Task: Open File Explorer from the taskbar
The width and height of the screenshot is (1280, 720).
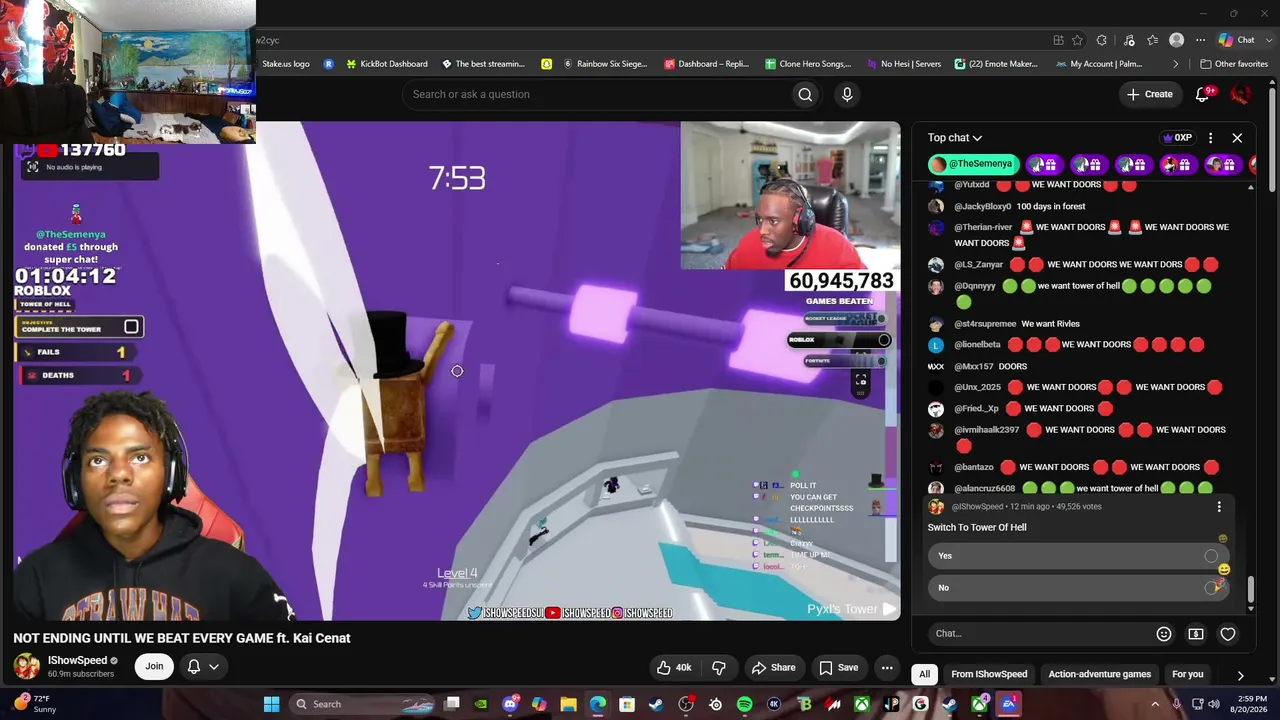Action: click(568, 704)
